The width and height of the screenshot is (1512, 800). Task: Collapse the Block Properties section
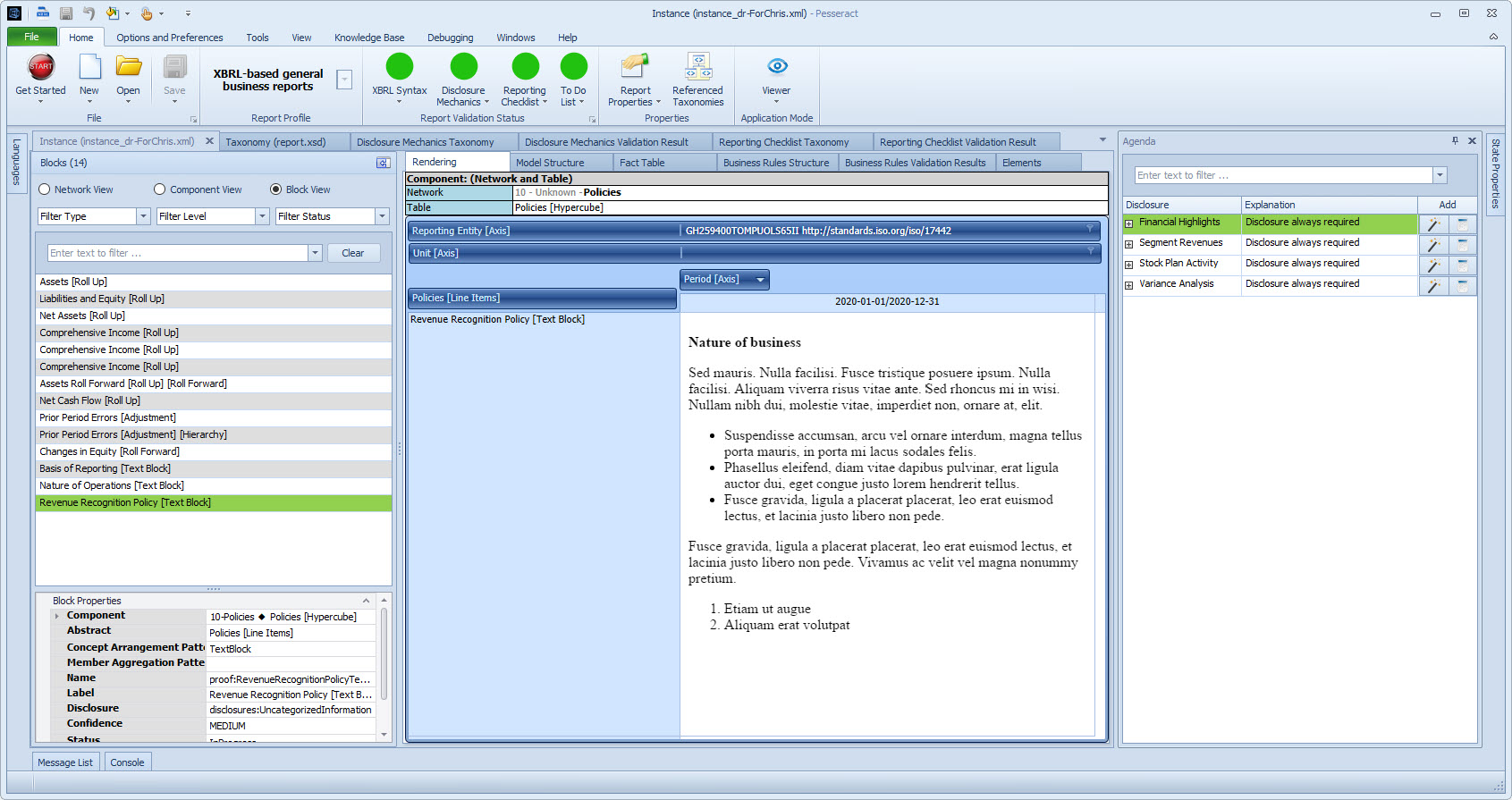tap(366, 601)
